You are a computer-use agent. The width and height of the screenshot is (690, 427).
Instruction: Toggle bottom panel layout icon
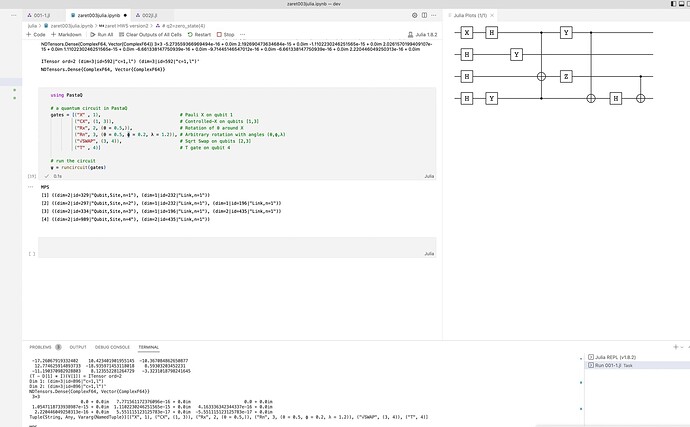[681, 4]
